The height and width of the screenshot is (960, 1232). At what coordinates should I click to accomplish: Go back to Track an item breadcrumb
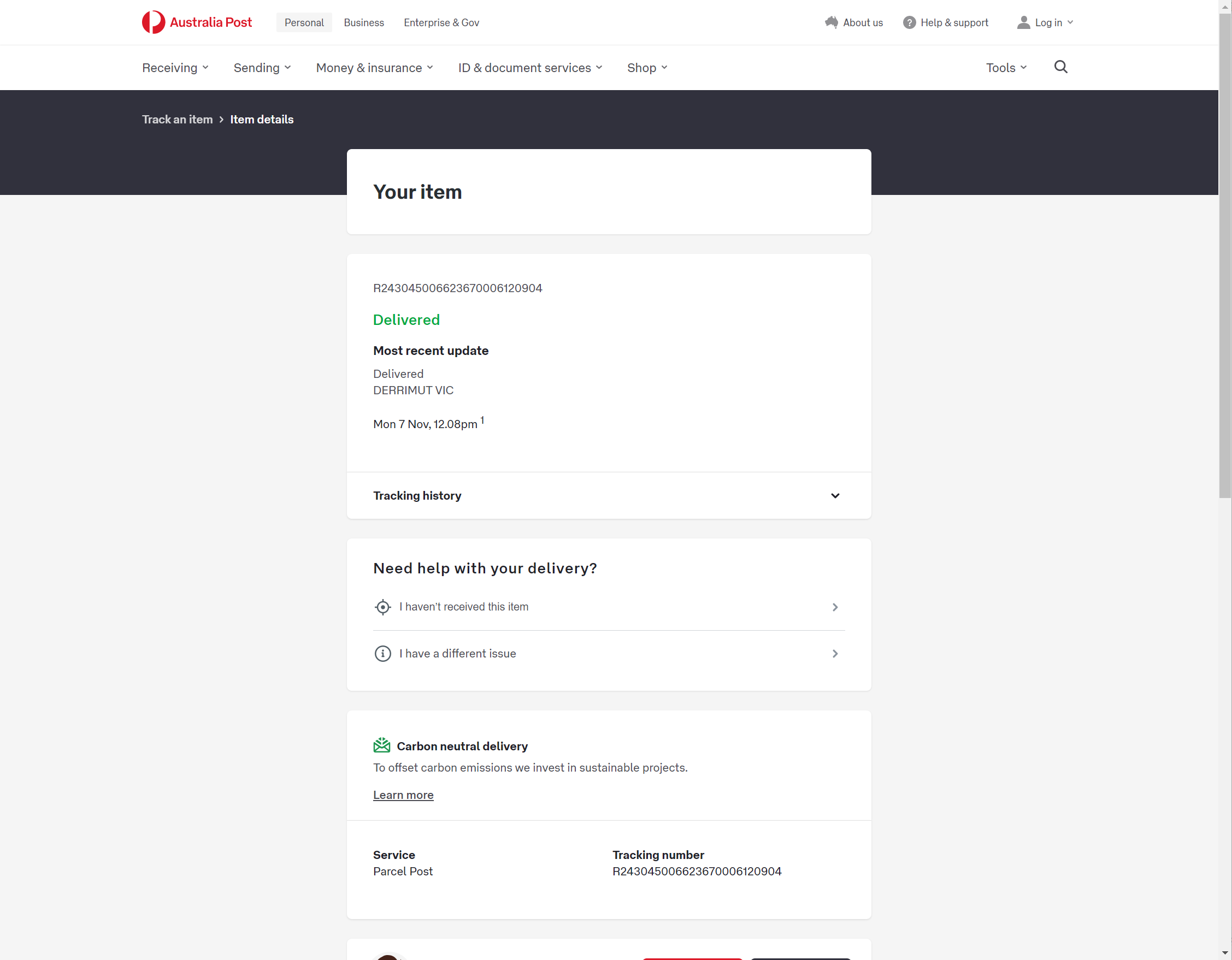tap(177, 120)
